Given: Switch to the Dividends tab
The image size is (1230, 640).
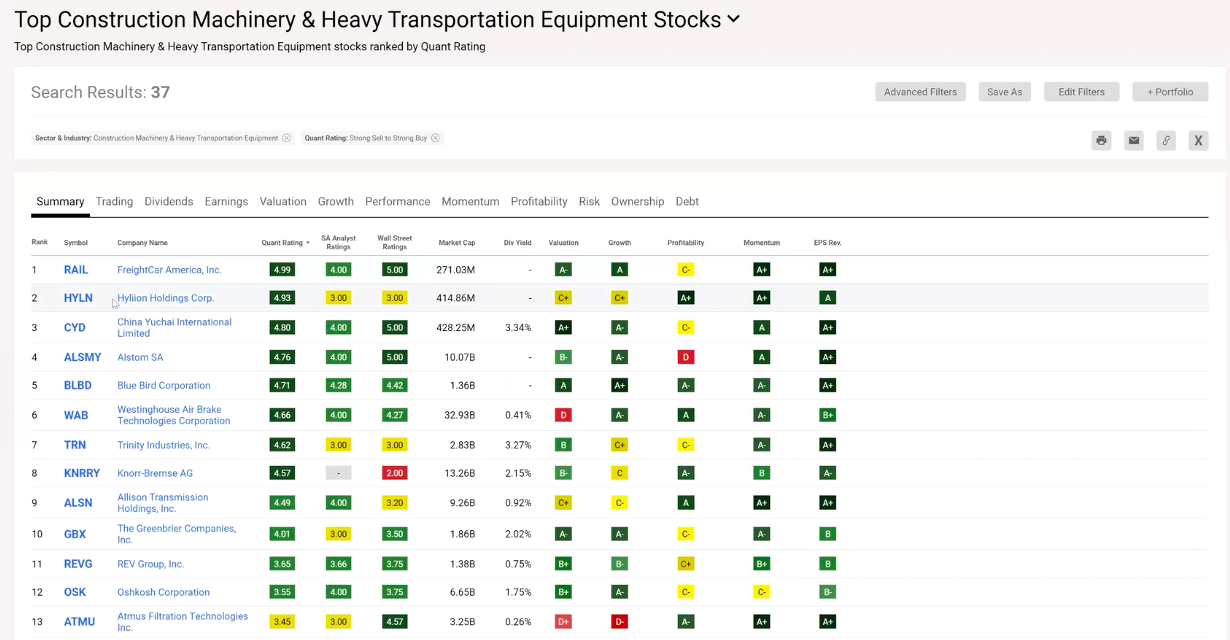Looking at the screenshot, I should pyautogui.click(x=169, y=201).
